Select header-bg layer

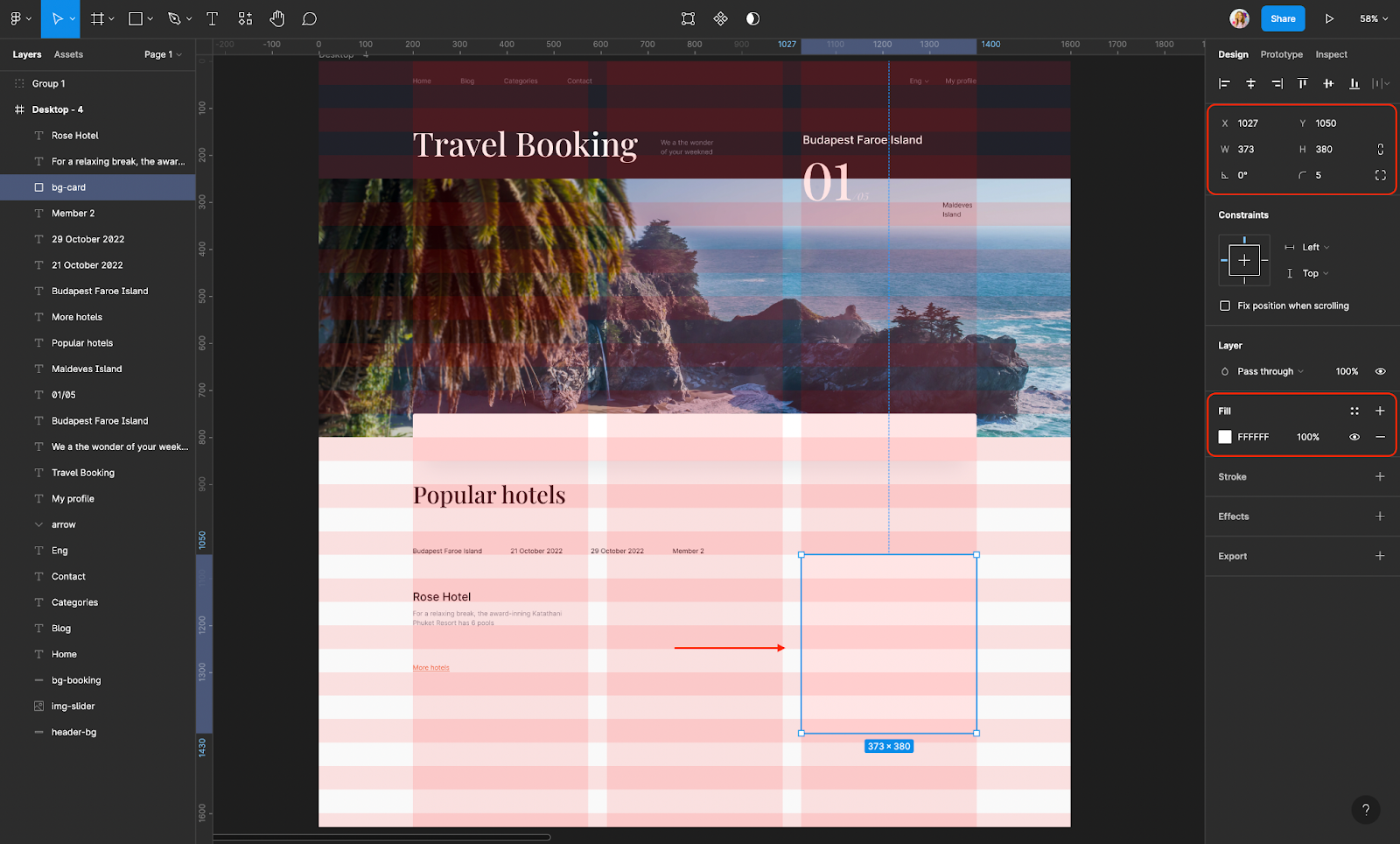97,732
